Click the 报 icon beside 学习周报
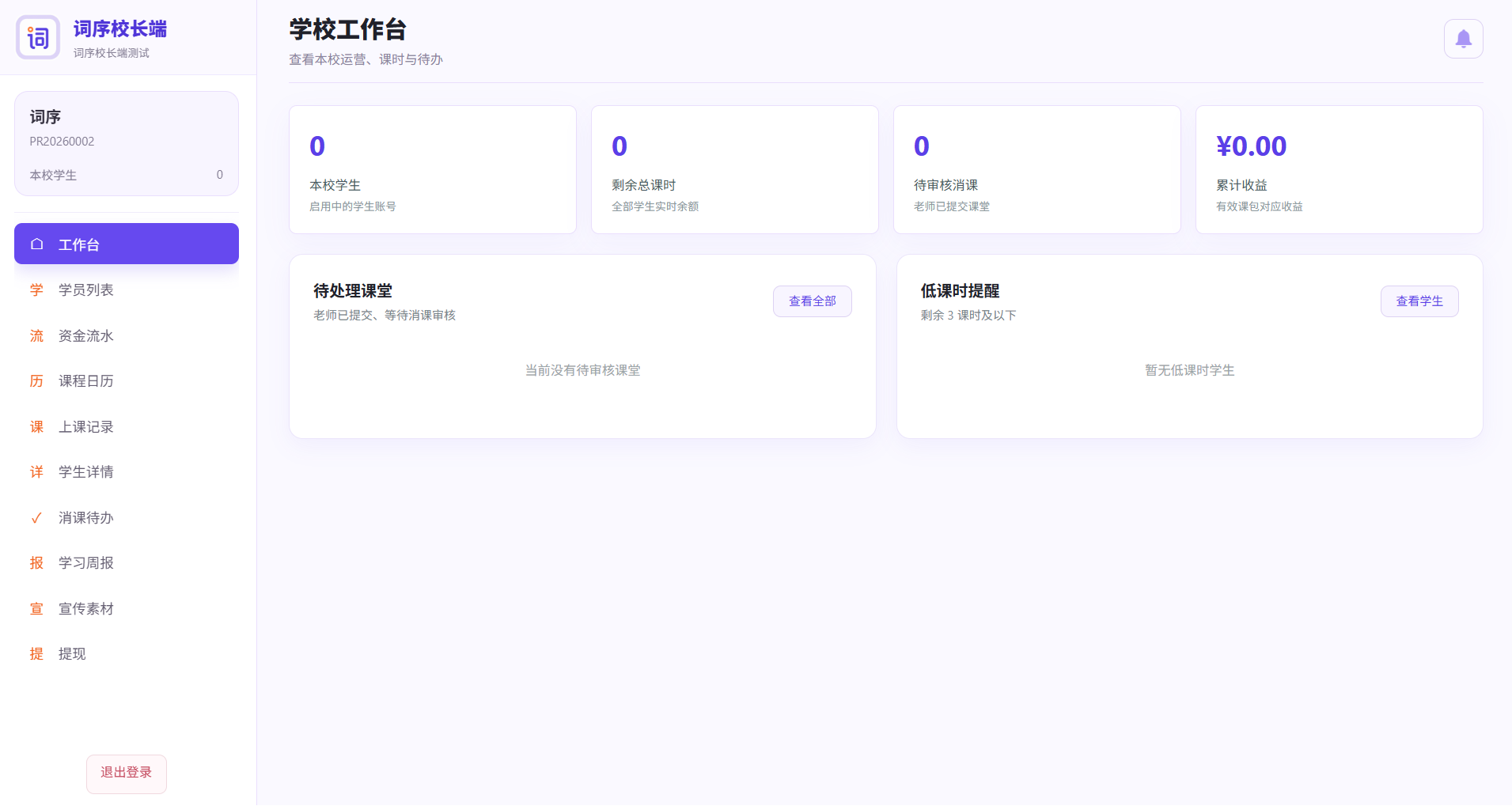Screen dimensions: 1512x806 (x=36, y=563)
